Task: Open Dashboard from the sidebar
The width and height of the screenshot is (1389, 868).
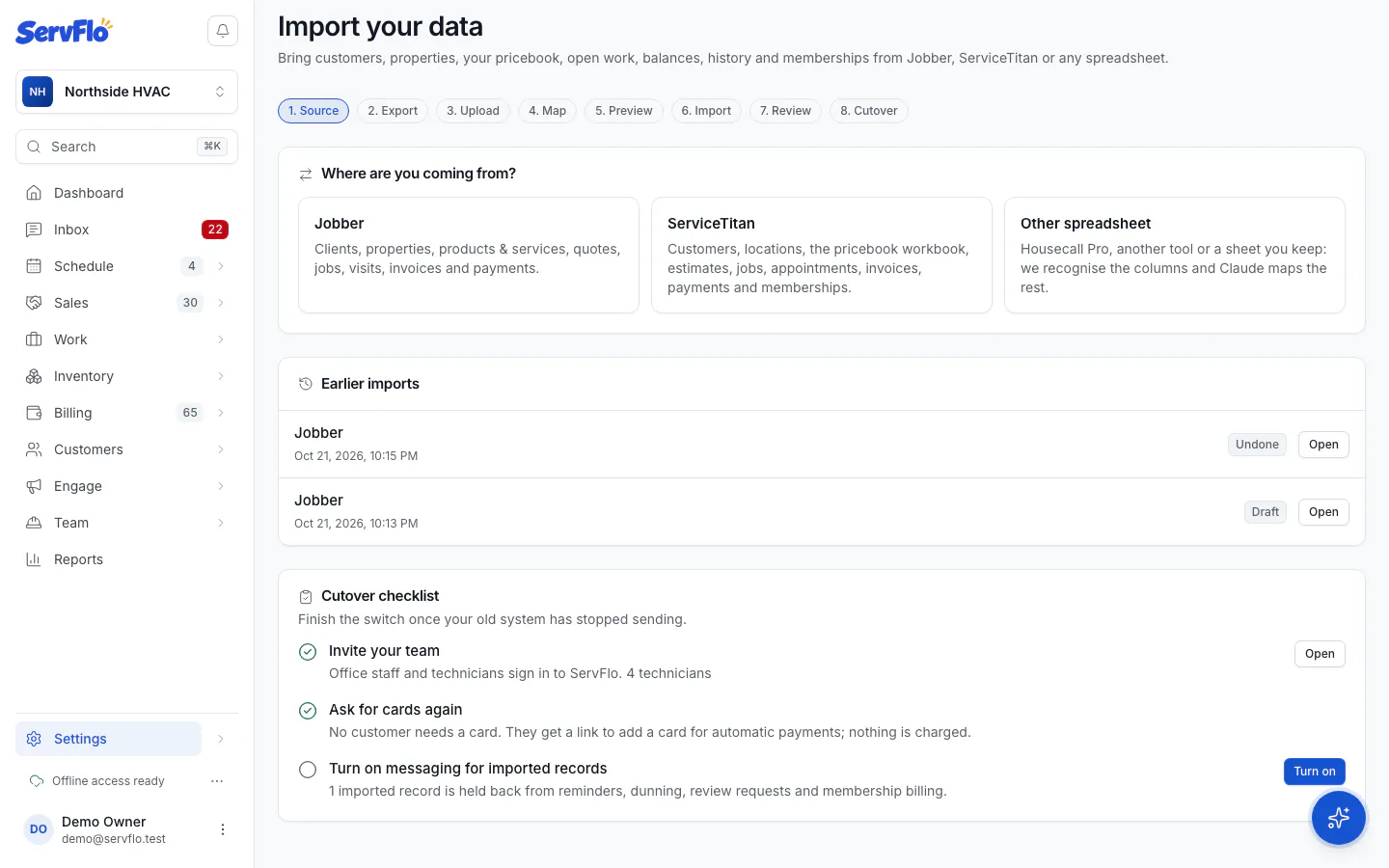Action: click(x=126, y=193)
